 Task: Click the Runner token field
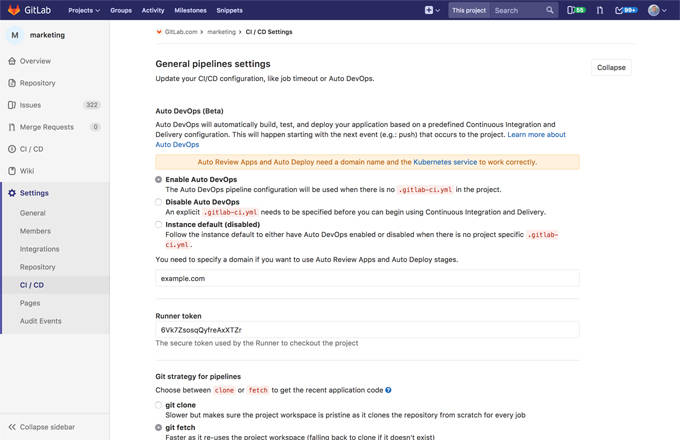(367, 329)
